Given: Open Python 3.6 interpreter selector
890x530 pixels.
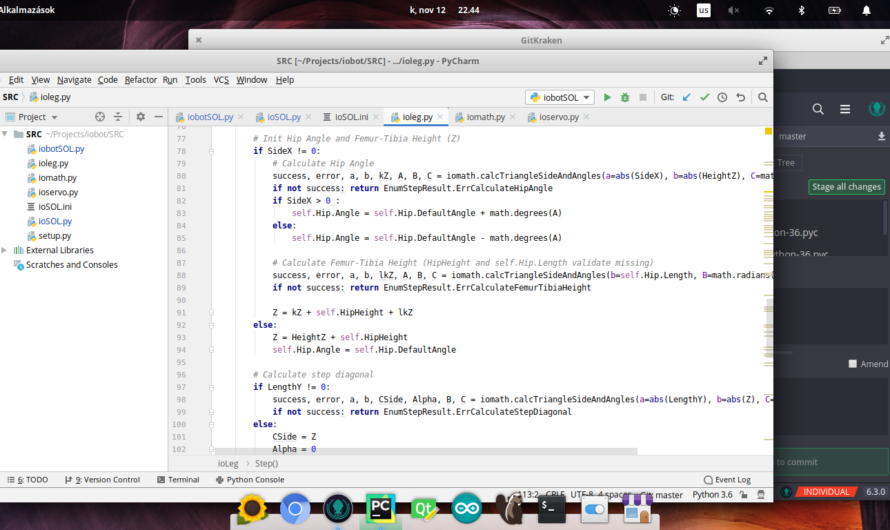Looking at the screenshot, I should click(712, 495).
